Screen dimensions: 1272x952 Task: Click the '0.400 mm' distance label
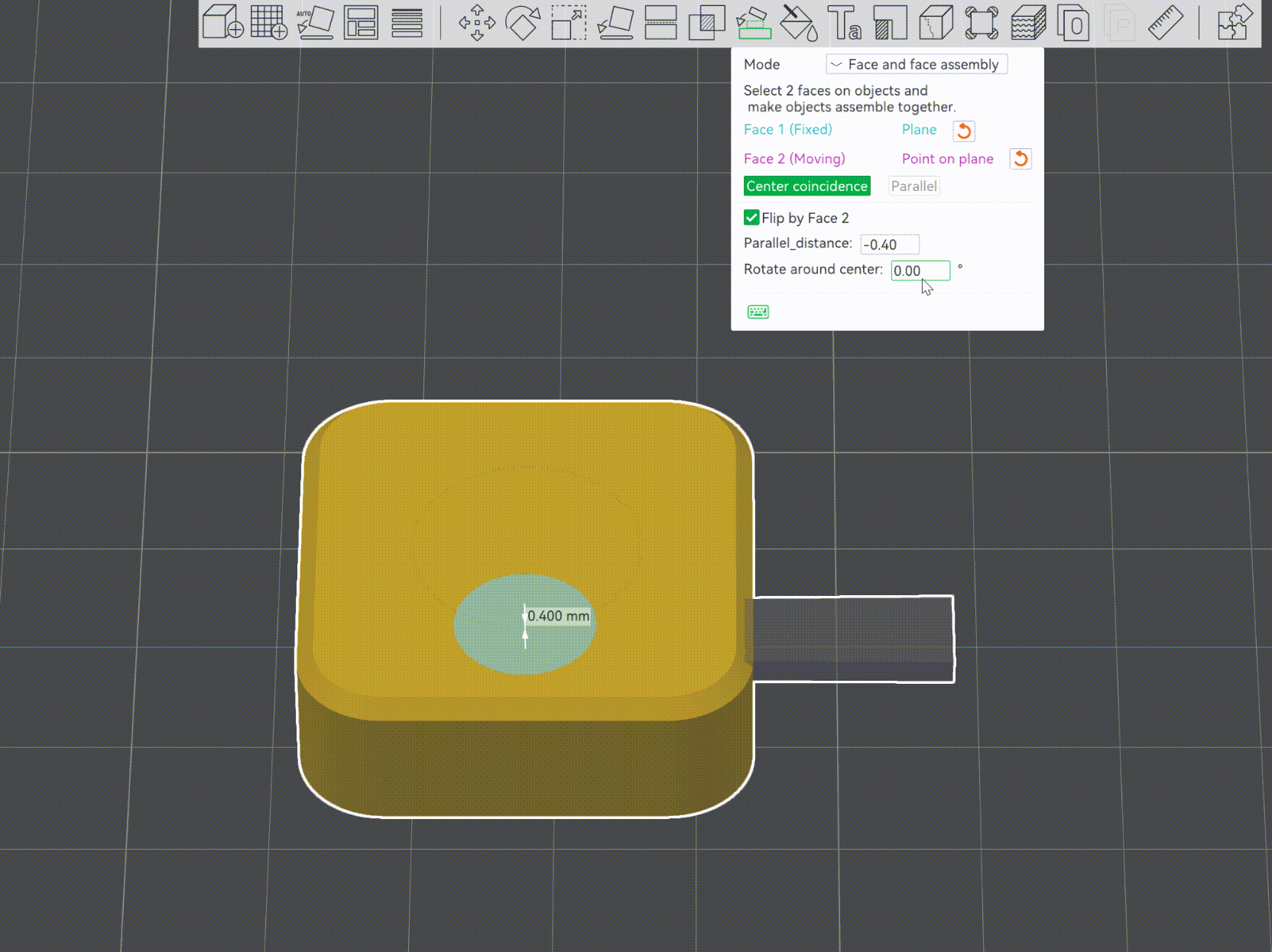(559, 616)
